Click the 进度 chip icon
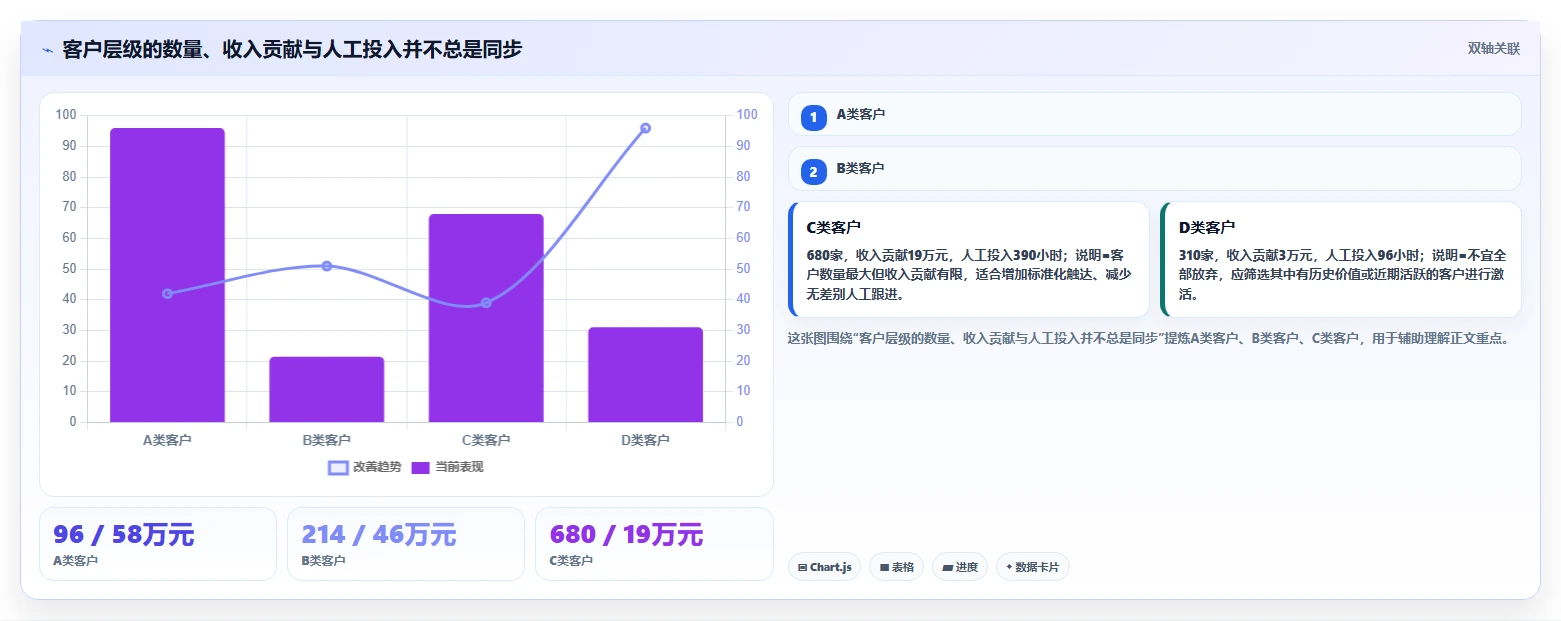 coord(947,567)
